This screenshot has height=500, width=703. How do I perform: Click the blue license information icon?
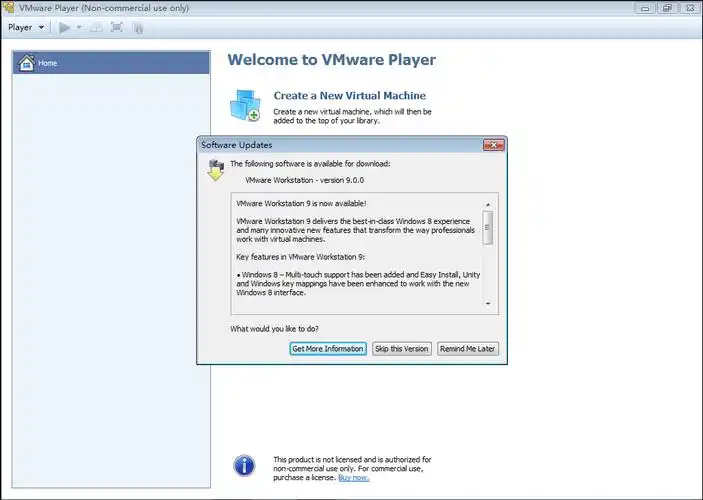(244, 465)
